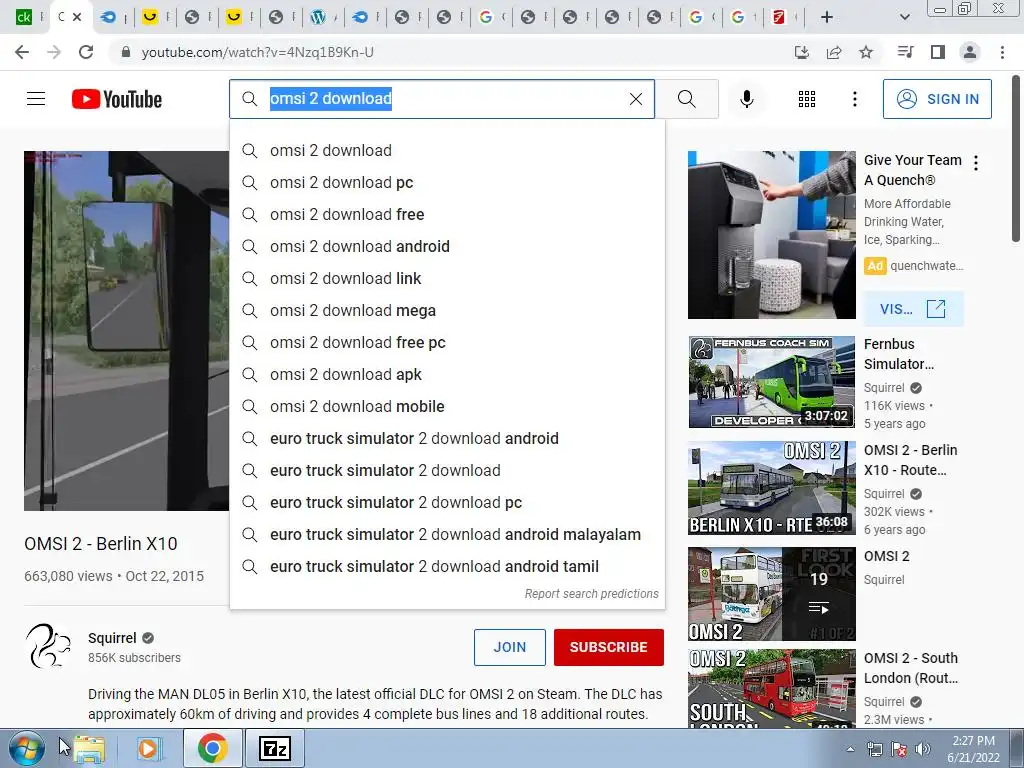The height and width of the screenshot is (768, 1024).
Task: Open the Quench water ad thumbnail
Action: click(771, 235)
